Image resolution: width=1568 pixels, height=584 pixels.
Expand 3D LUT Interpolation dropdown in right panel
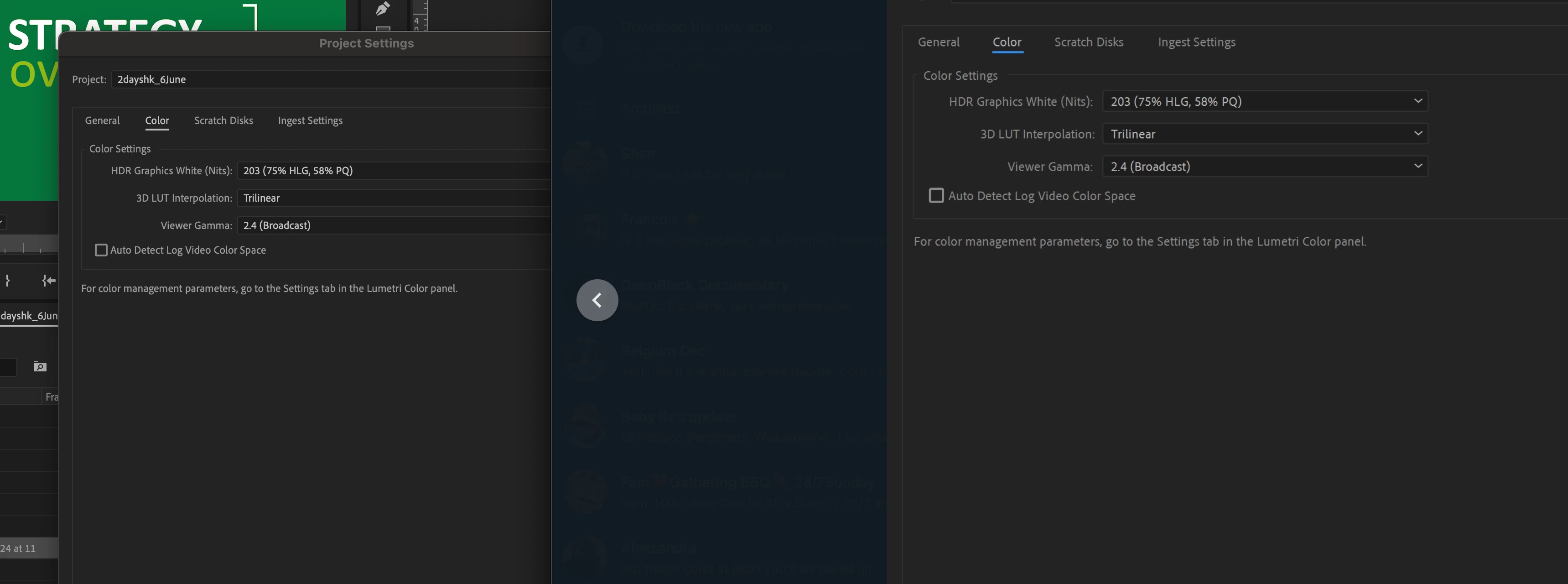[1264, 134]
